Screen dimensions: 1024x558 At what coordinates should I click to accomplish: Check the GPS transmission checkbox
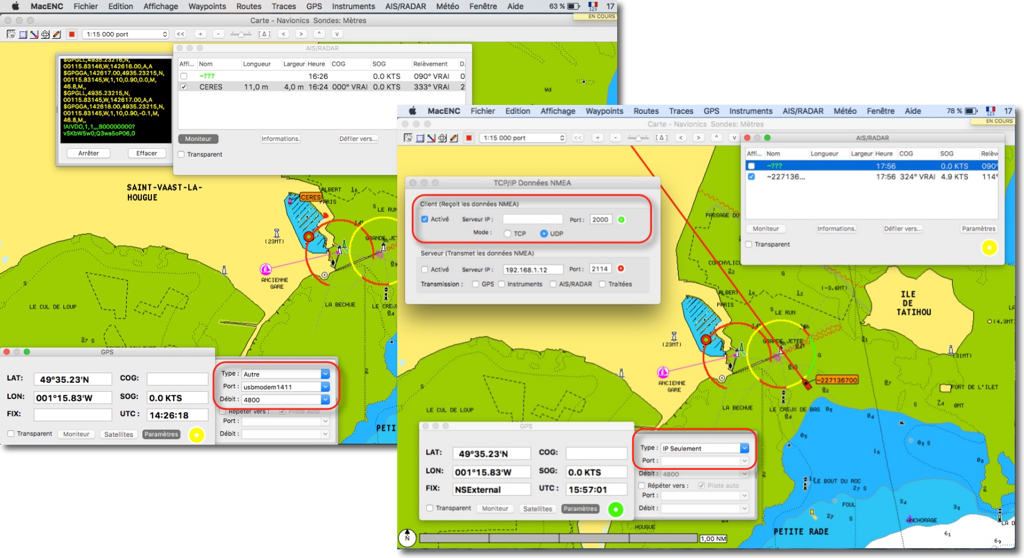pos(475,284)
